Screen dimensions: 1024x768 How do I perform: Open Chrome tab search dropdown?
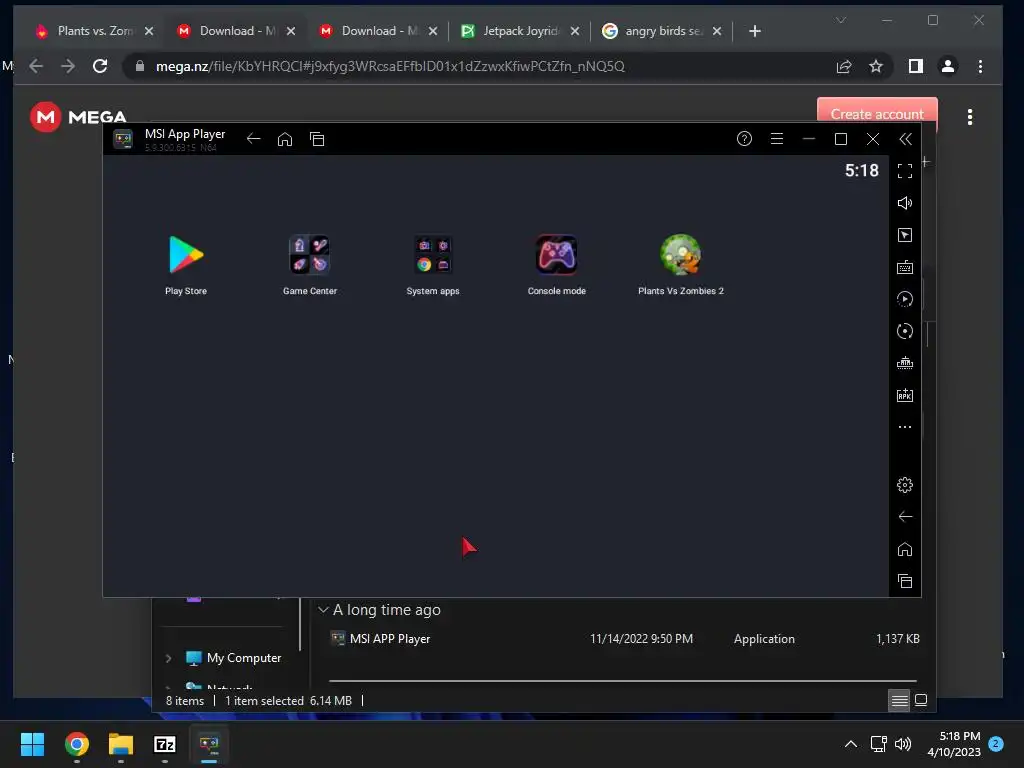841,20
